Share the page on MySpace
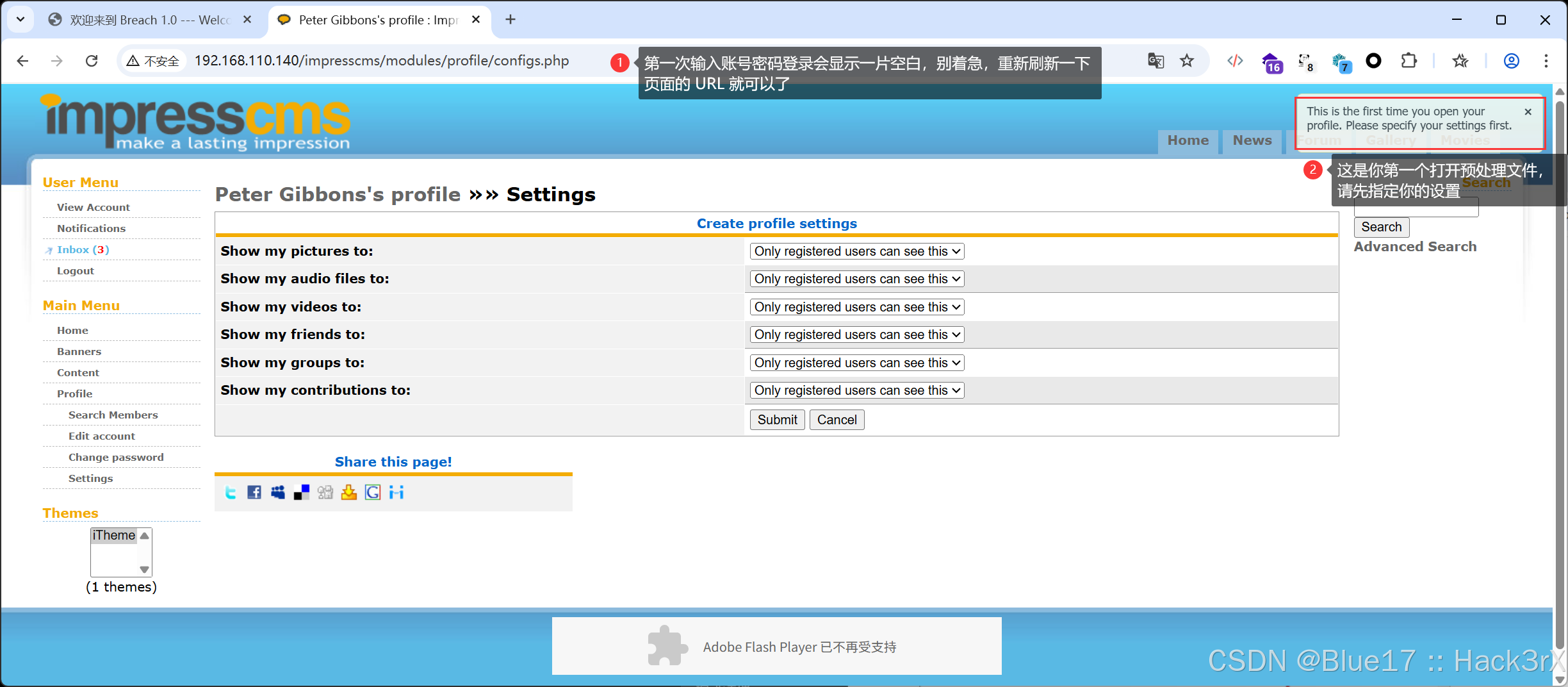This screenshot has width=1568, height=687. [x=278, y=492]
